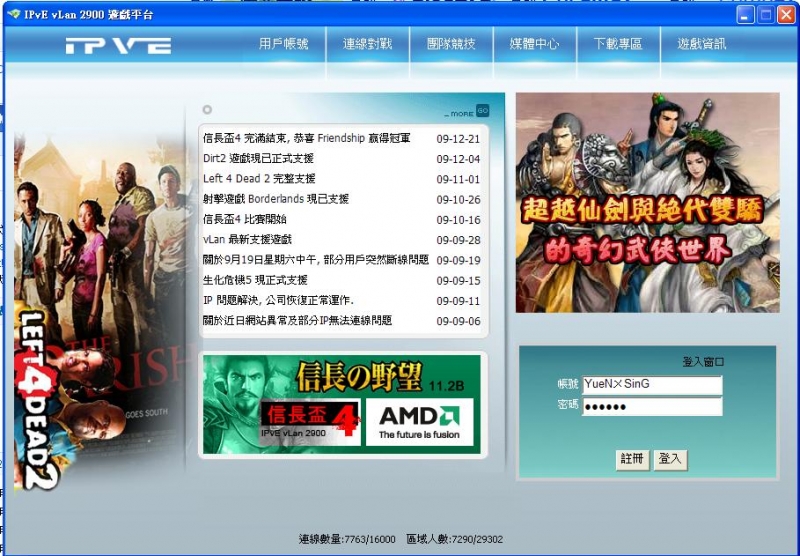Click the title bar app icon
This screenshot has width=800, height=556.
pyautogui.click(x=14, y=14)
